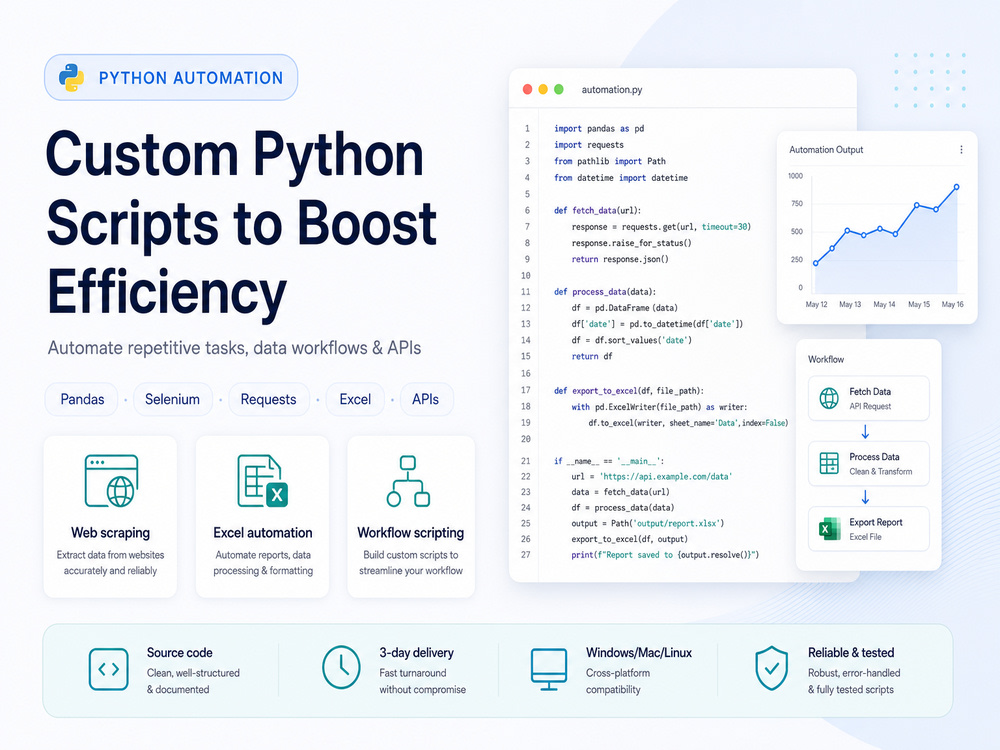Click the Python logo in the badge
1000x750 pixels.
pos(71,78)
